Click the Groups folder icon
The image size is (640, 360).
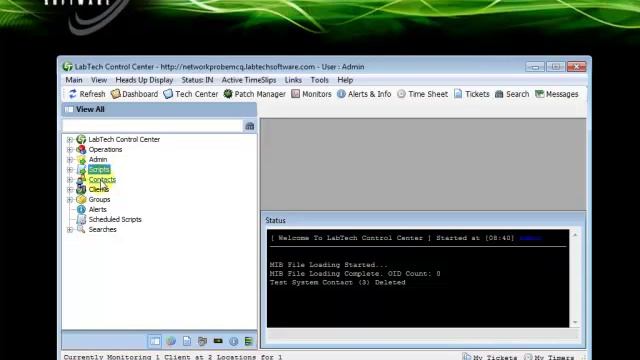click(81, 200)
